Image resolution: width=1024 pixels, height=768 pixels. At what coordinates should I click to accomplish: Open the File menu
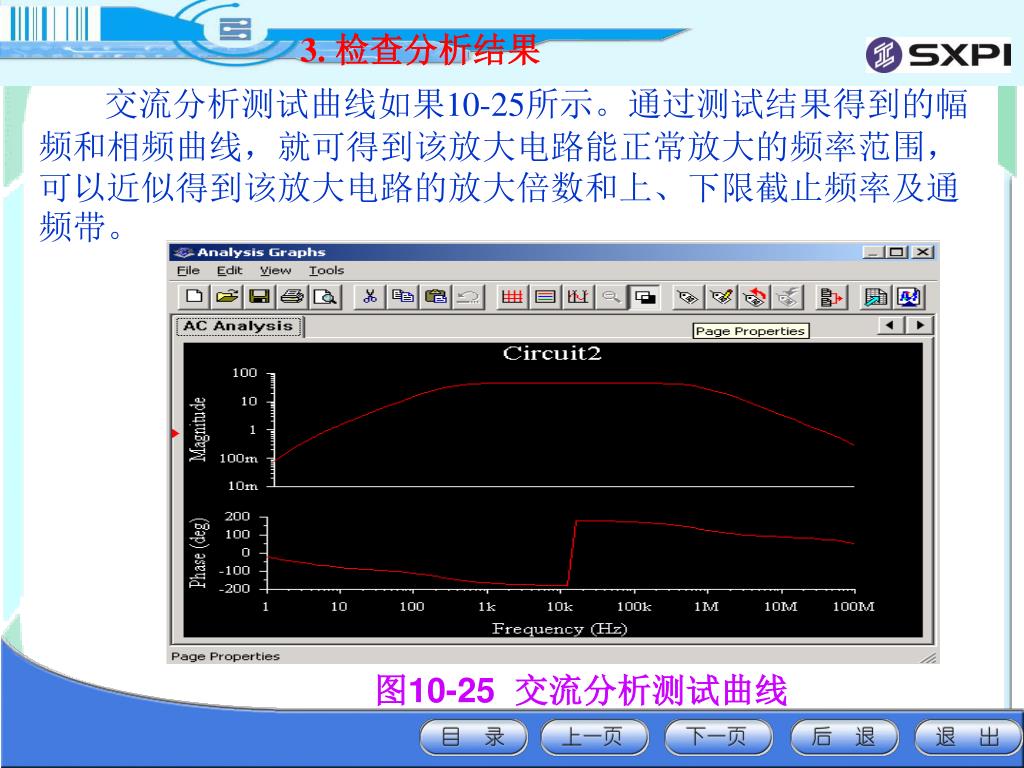point(188,270)
